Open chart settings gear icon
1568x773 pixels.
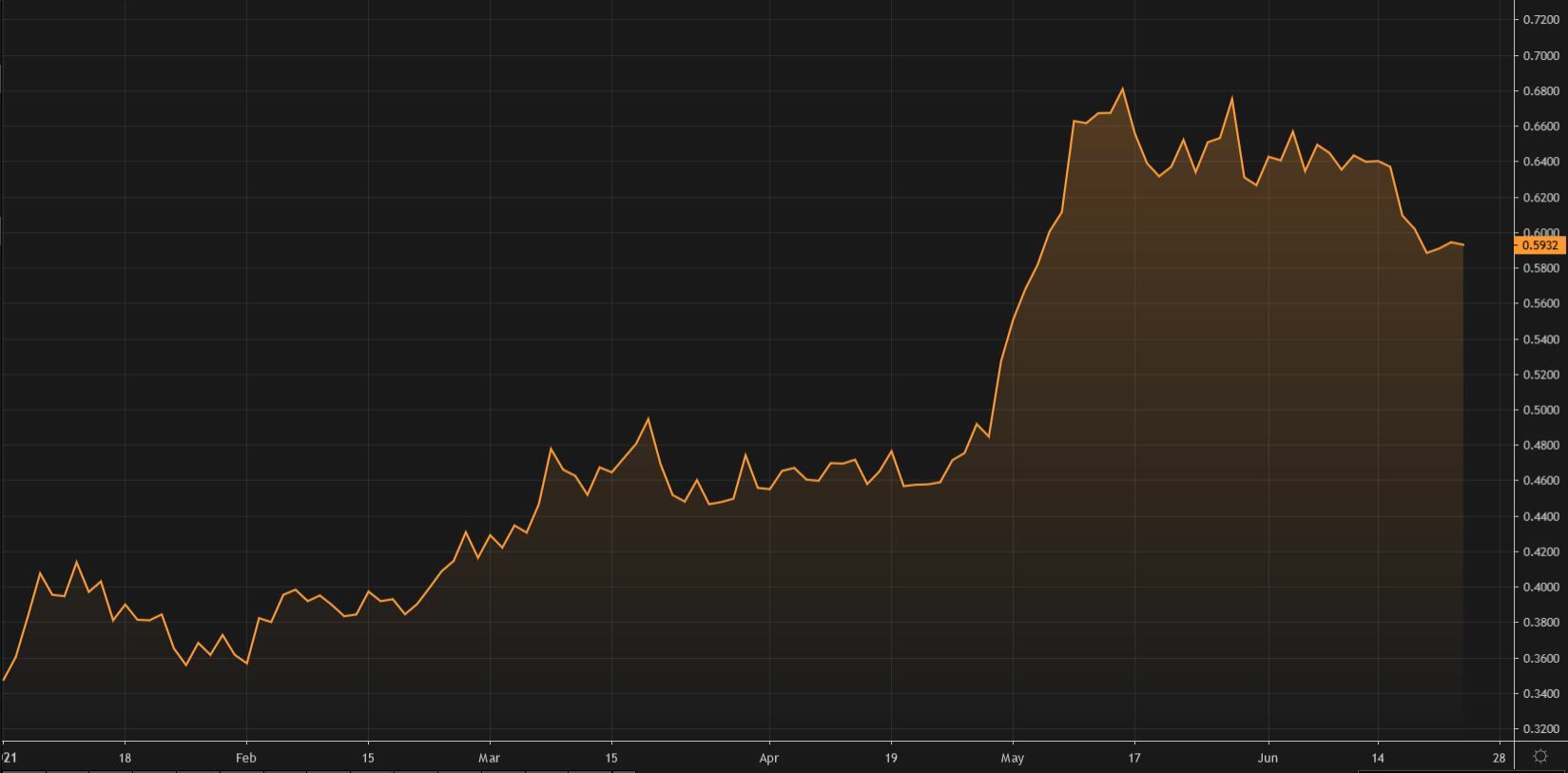click(x=1540, y=757)
